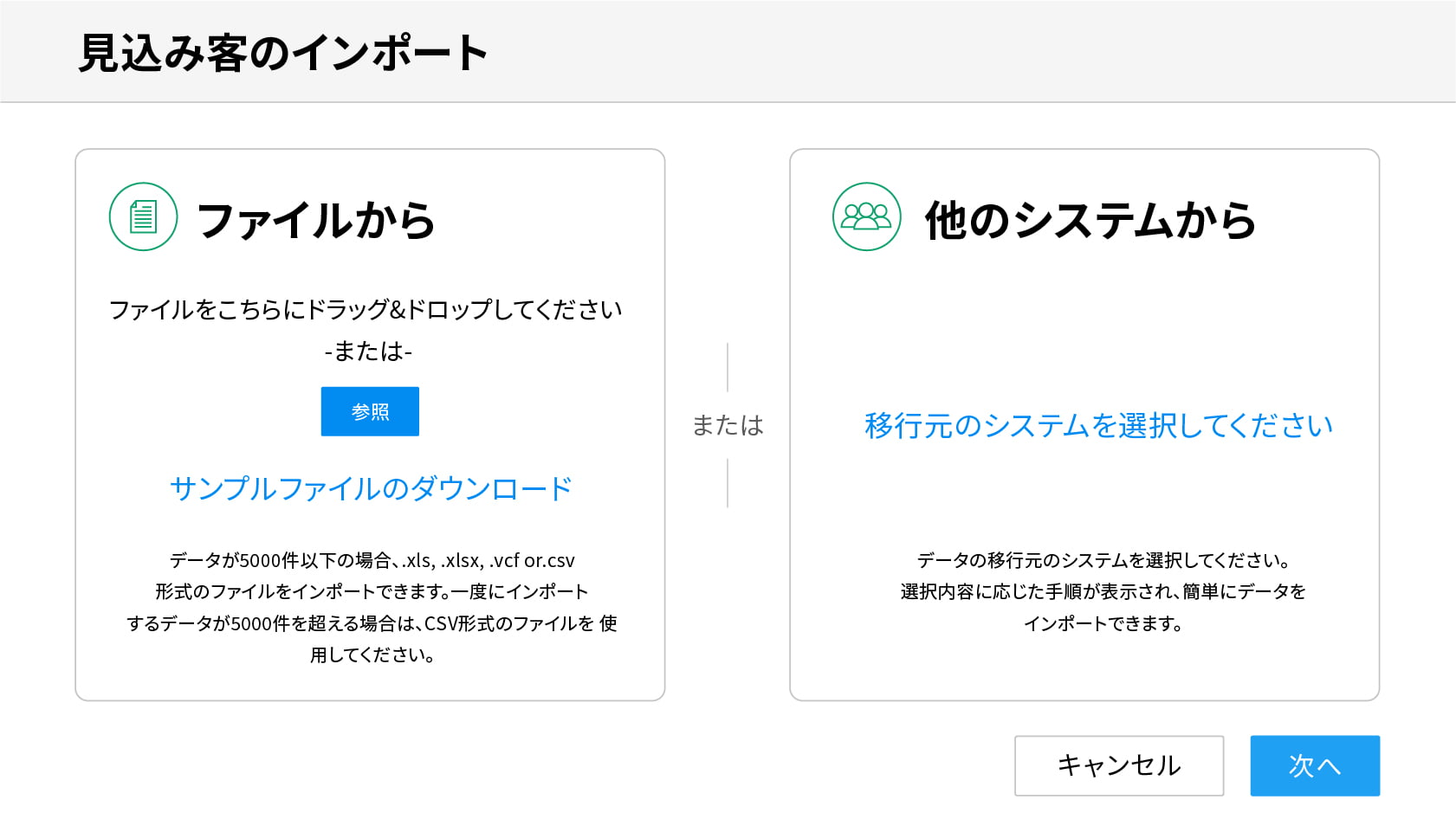Select 移行元のシステムを選択してください link
This screenshot has height=832, width=1456.
pos(1098,425)
